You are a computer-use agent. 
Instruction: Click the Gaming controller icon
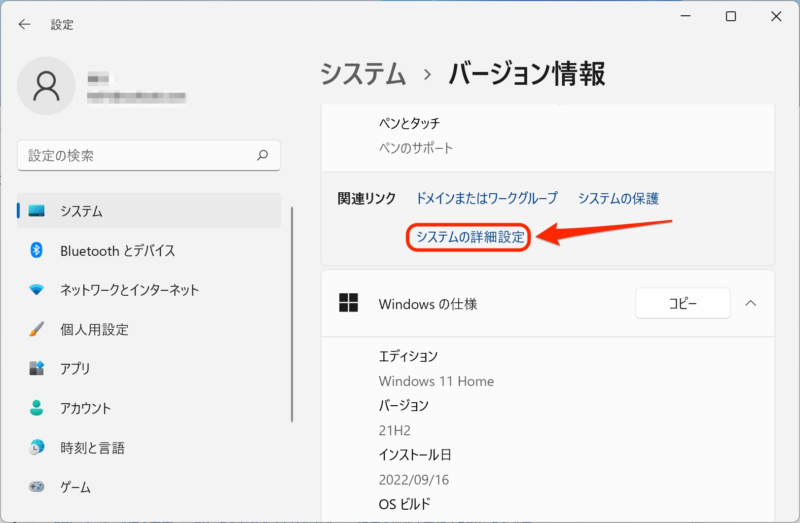36,487
